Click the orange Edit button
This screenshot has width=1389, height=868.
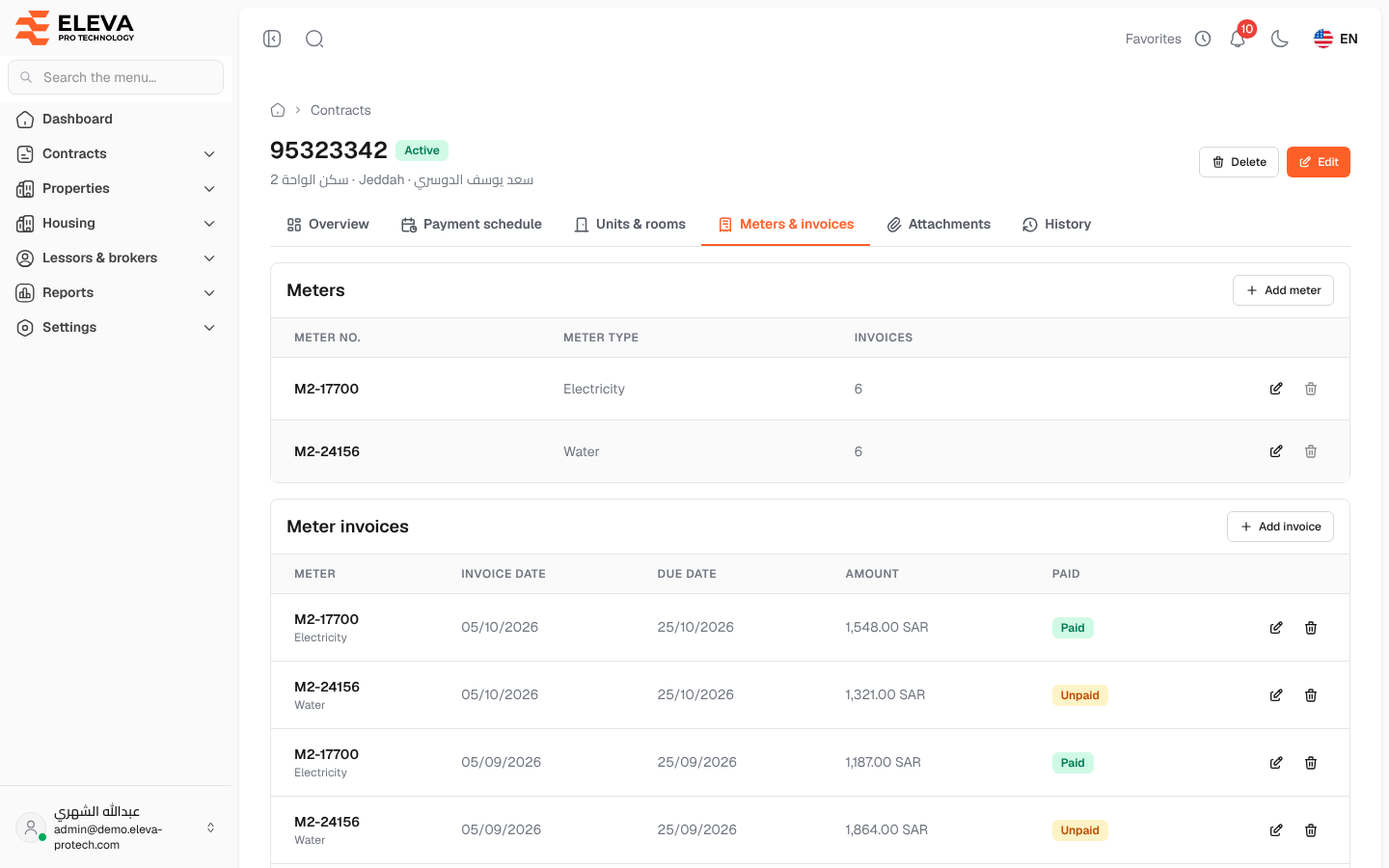pyautogui.click(x=1319, y=162)
